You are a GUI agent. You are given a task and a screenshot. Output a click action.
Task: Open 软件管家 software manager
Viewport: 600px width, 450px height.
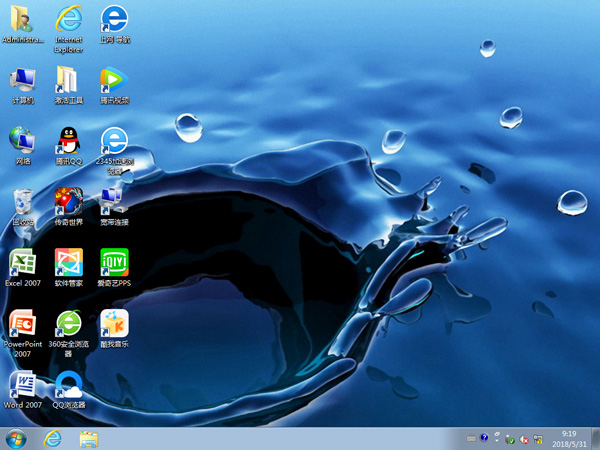click(x=68, y=263)
